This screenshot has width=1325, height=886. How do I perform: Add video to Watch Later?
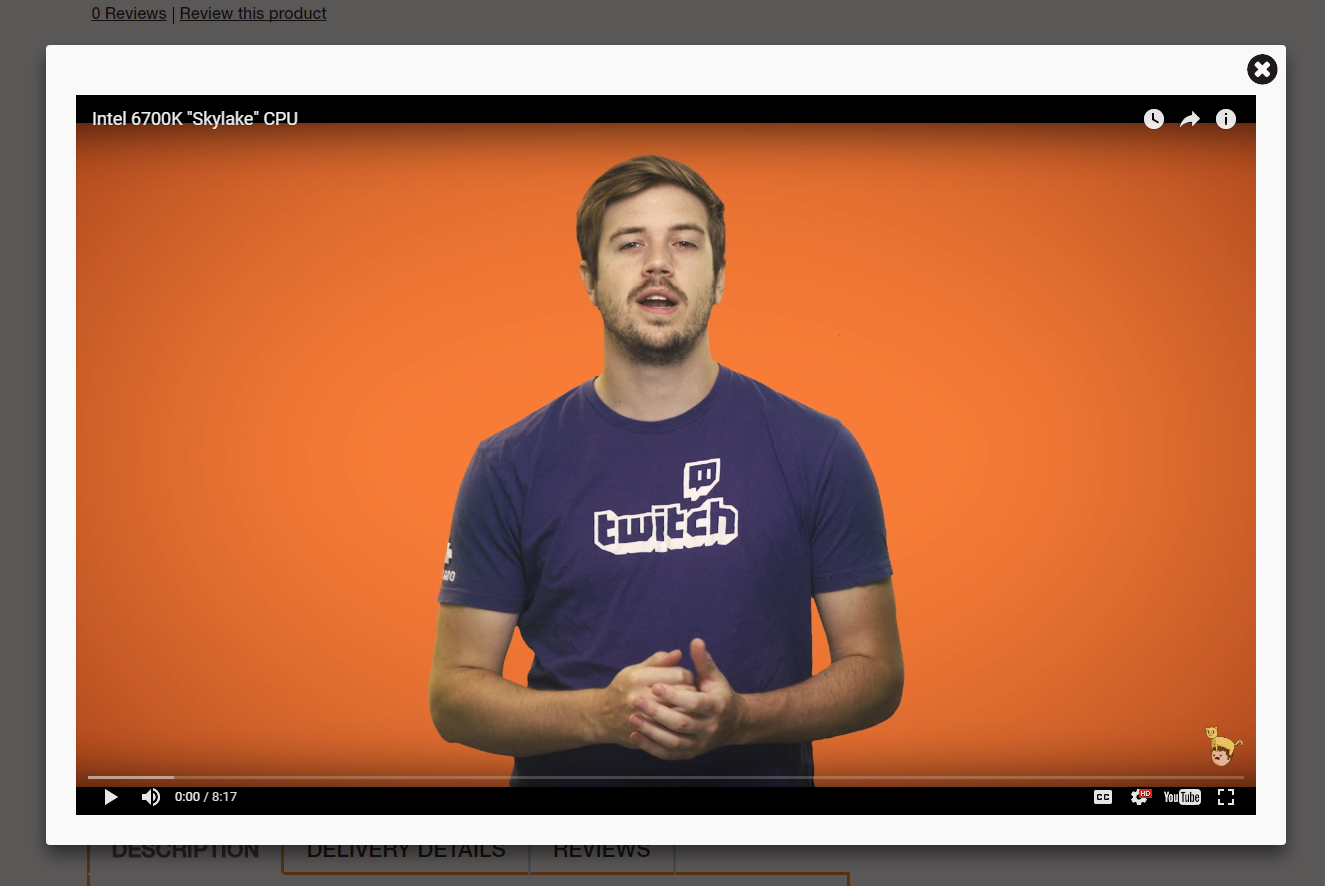pos(1154,119)
